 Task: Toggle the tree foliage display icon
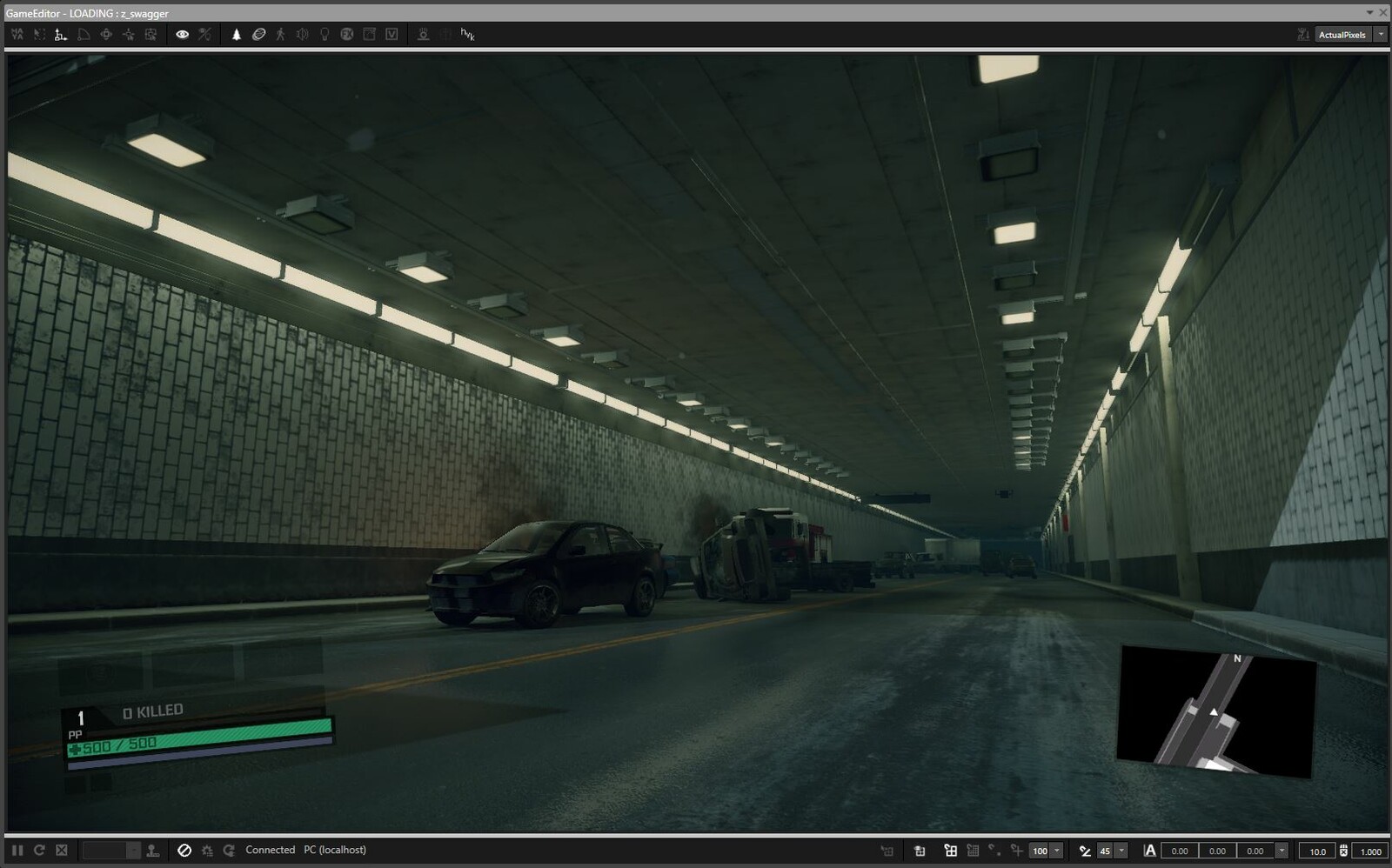coord(236,35)
